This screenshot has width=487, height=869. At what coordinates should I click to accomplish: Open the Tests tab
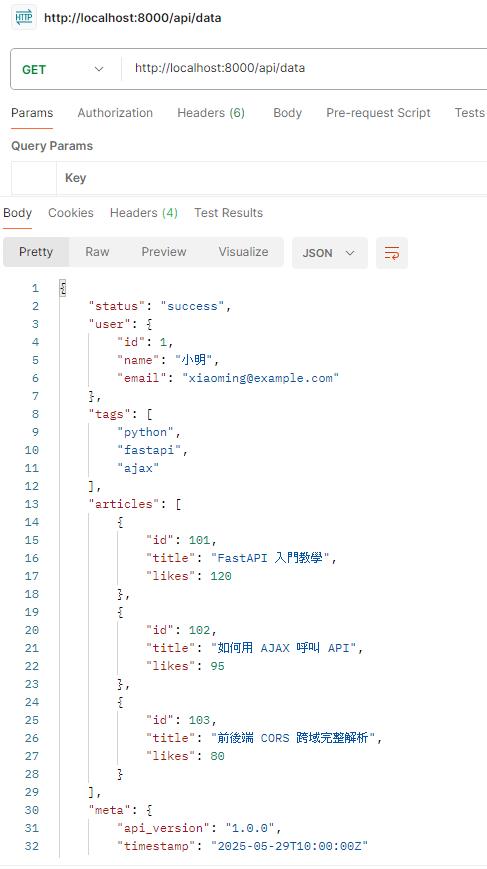[x=469, y=113]
